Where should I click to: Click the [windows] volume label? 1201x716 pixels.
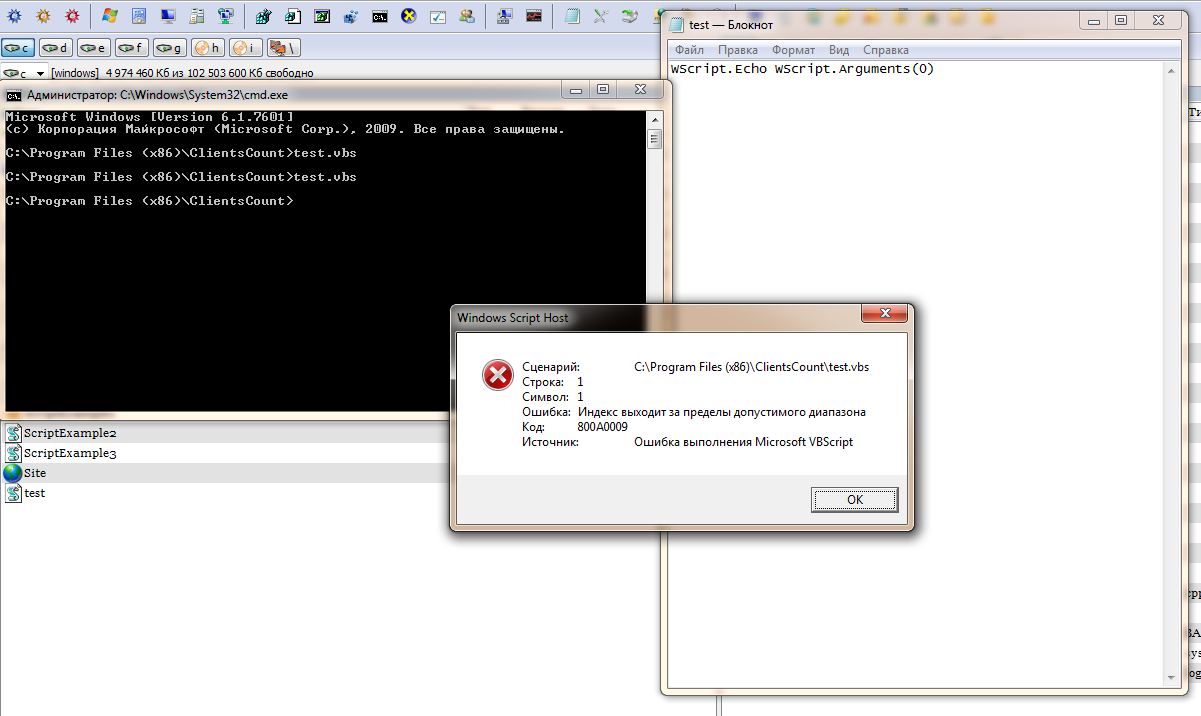(x=75, y=73)
